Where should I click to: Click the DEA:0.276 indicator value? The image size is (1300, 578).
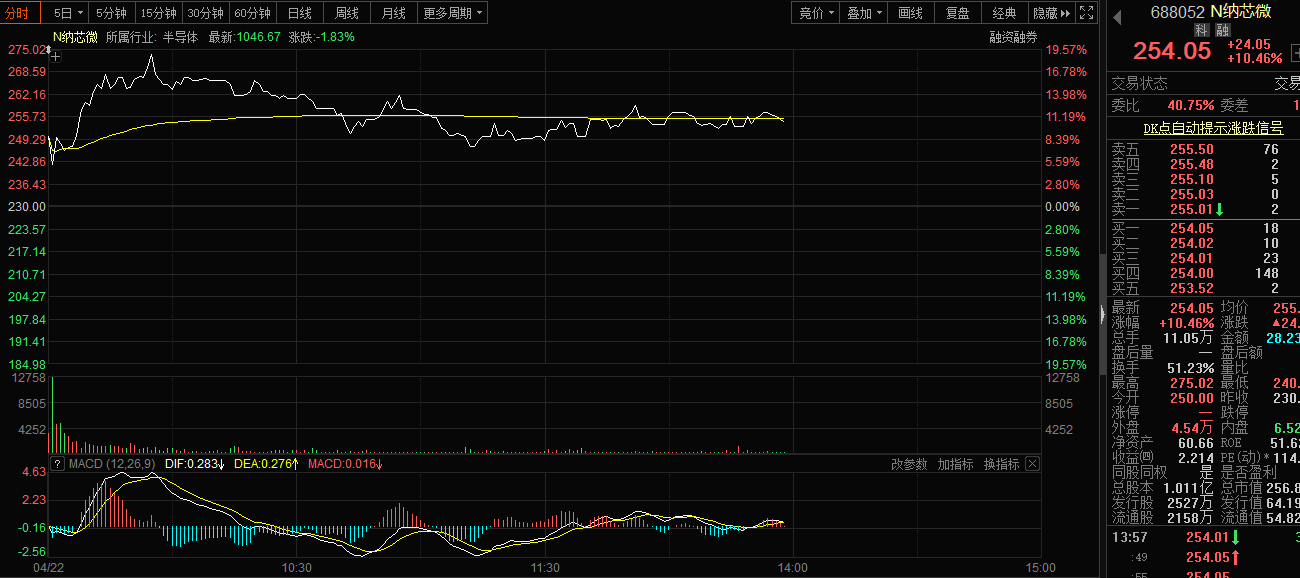point(266,464)
